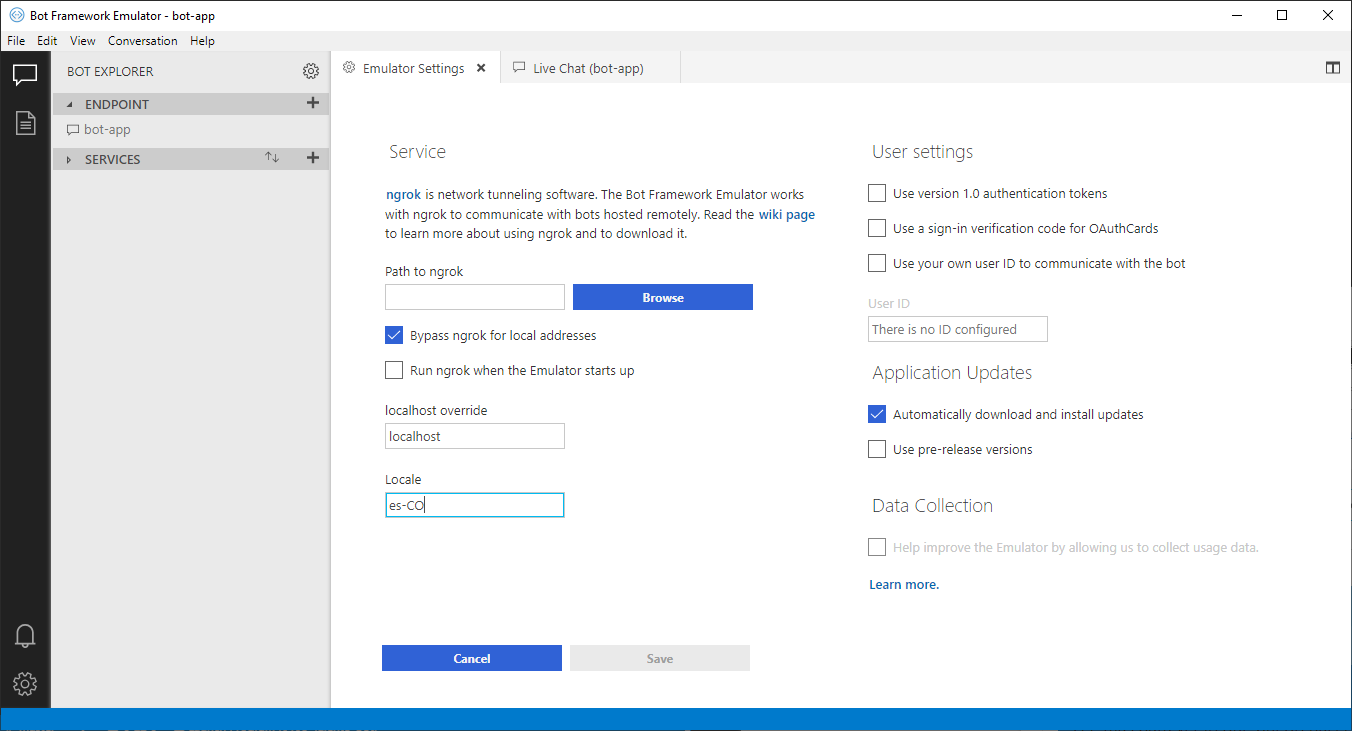Click the Bot Explorer settings gear icon
The width and height of the screenshot is (1352, 731).
[311, 71]
